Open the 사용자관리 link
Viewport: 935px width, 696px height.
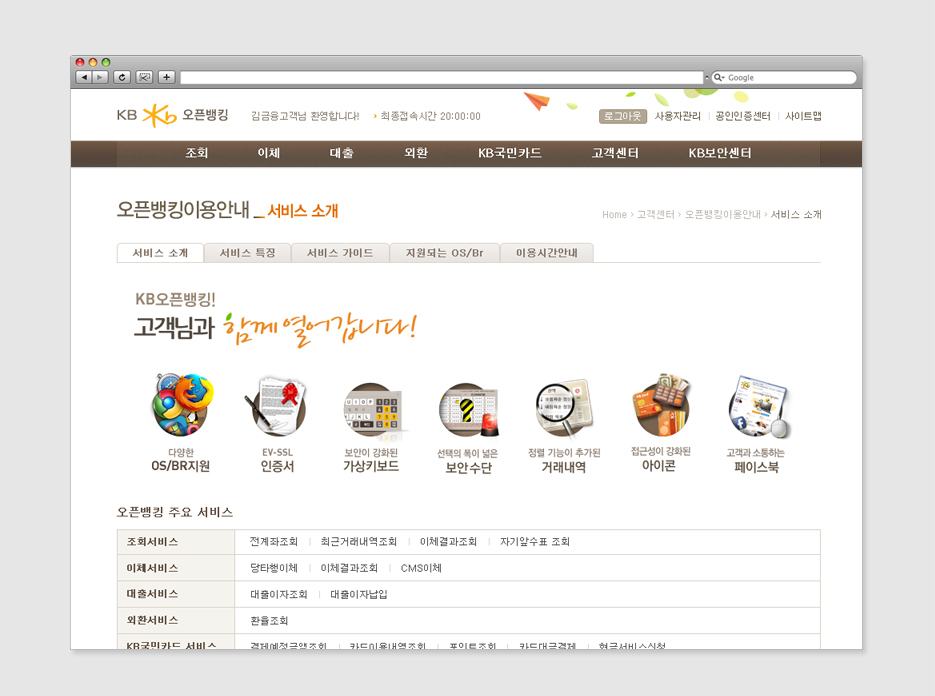point(677,116)
